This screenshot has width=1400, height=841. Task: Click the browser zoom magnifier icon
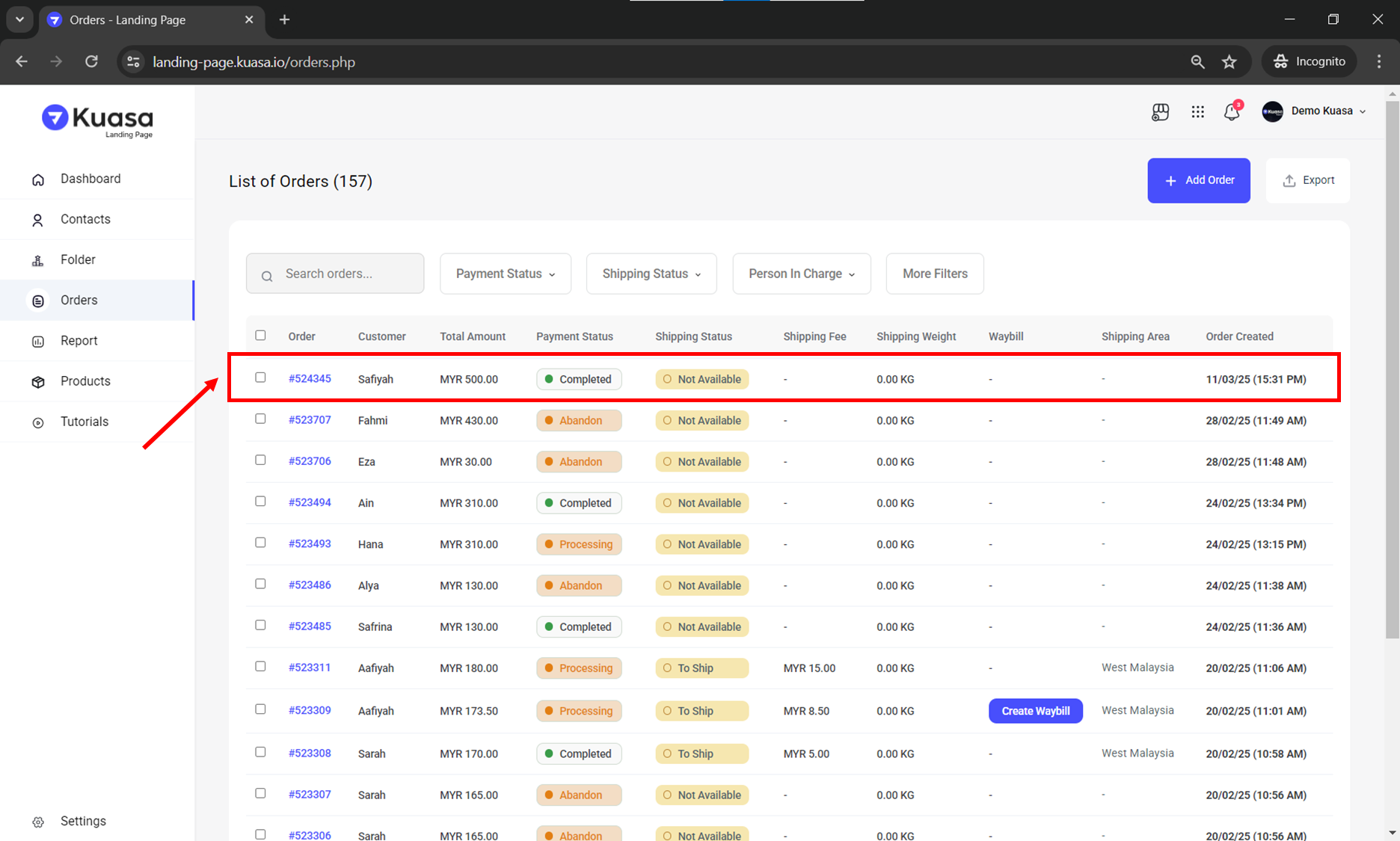[x=1197, y=62]
